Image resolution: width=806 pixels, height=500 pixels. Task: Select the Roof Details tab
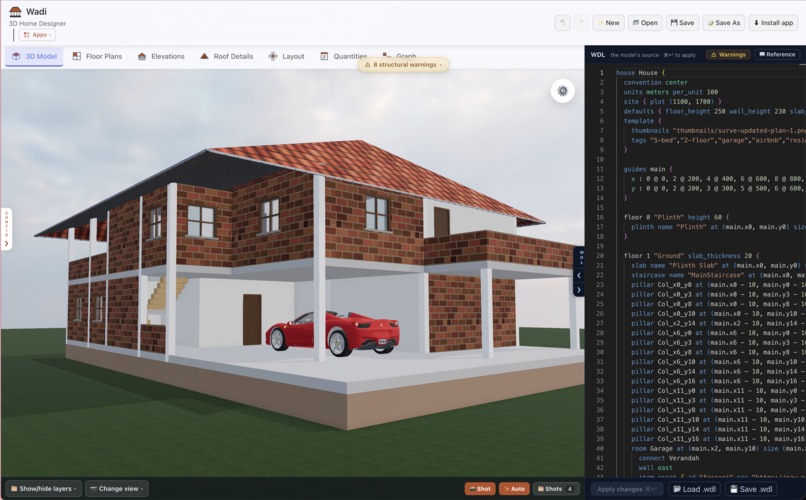coord(226,57)
